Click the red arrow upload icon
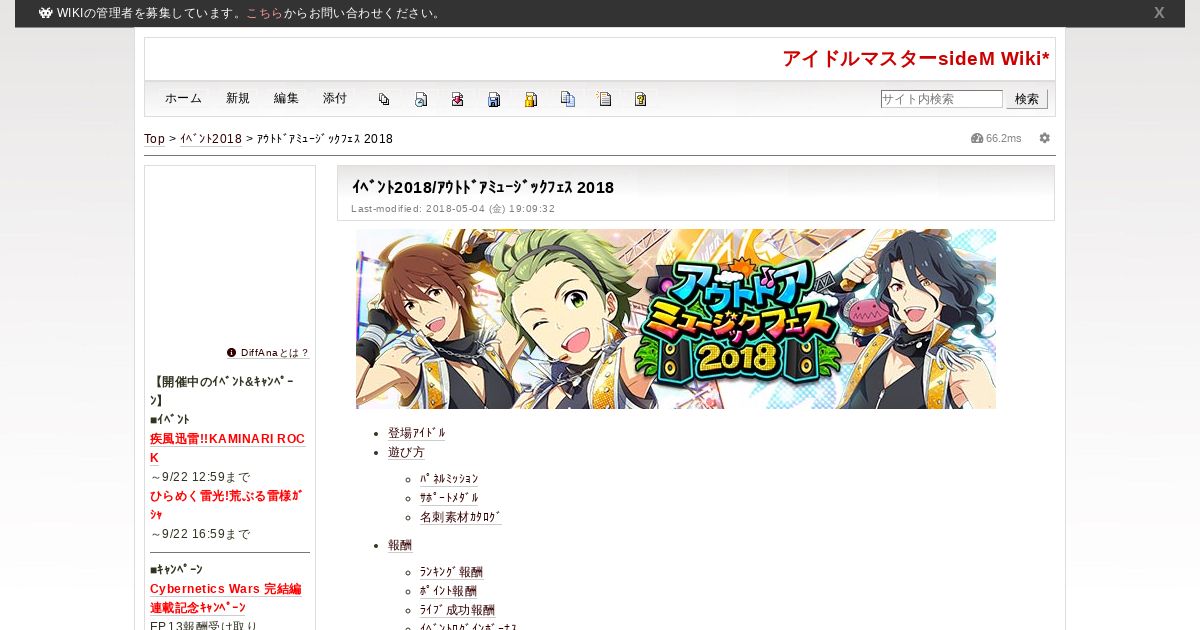 pyautogui.click(x=457, y=99)
